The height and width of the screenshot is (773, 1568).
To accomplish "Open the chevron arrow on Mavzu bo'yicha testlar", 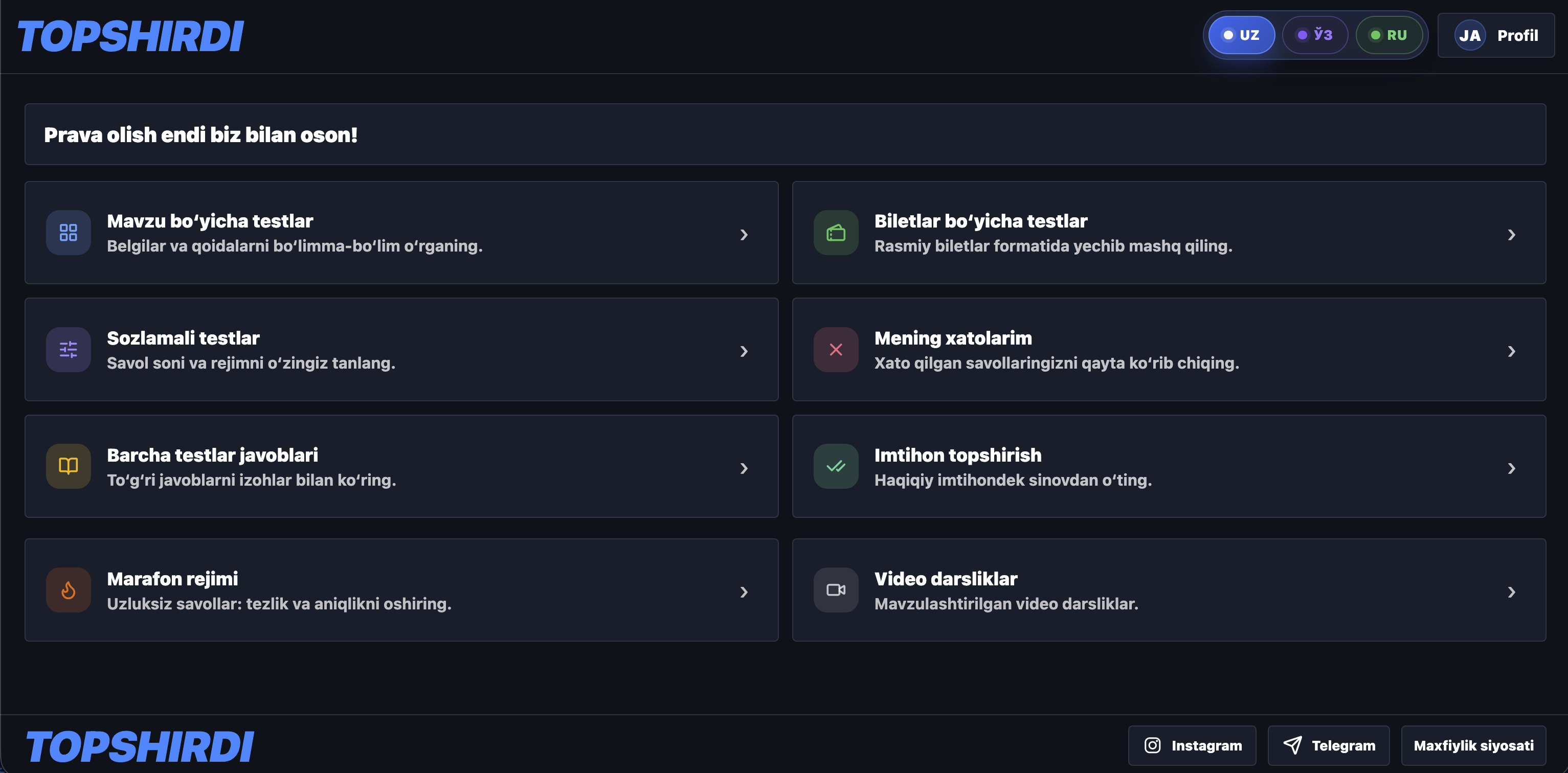I will pos(744,235).
